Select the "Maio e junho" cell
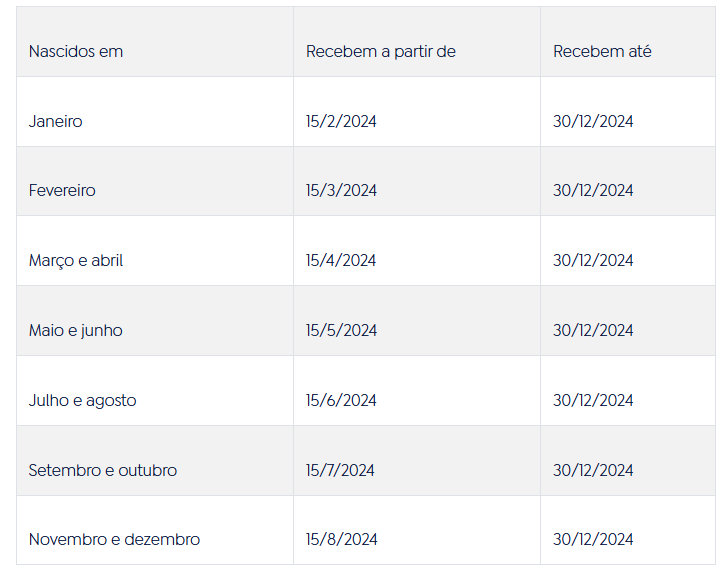The width and height of the screenshot is (723, 573). coord(76,330)
